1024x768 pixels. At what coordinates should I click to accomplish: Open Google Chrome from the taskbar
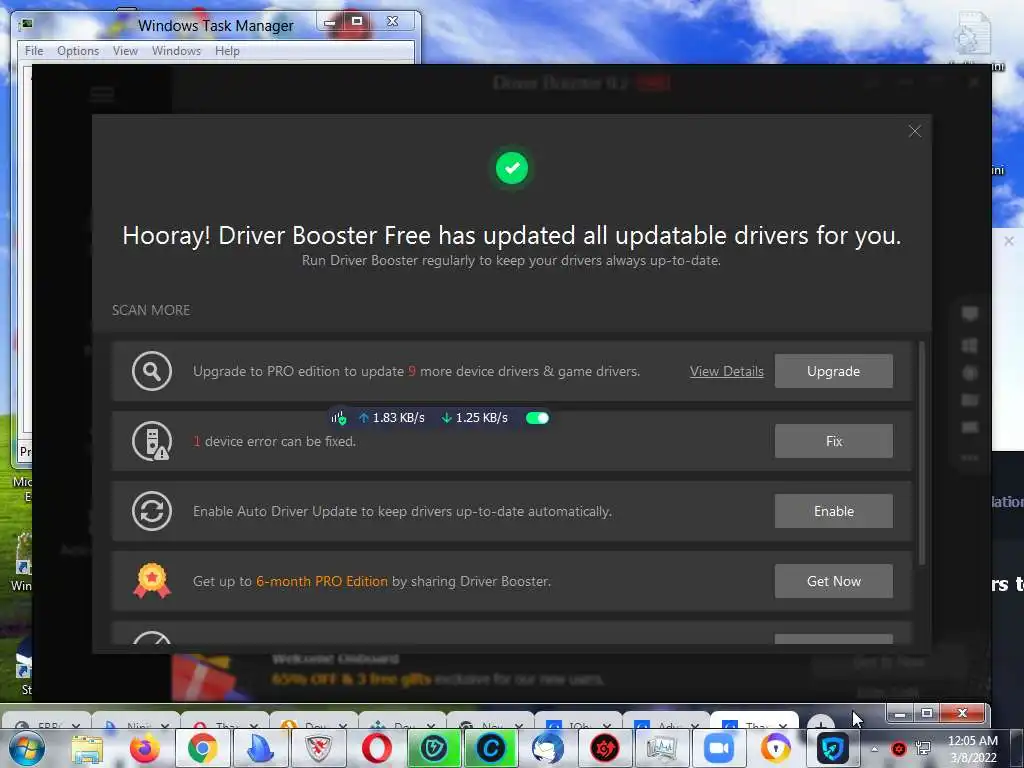(x=202, y=748)
